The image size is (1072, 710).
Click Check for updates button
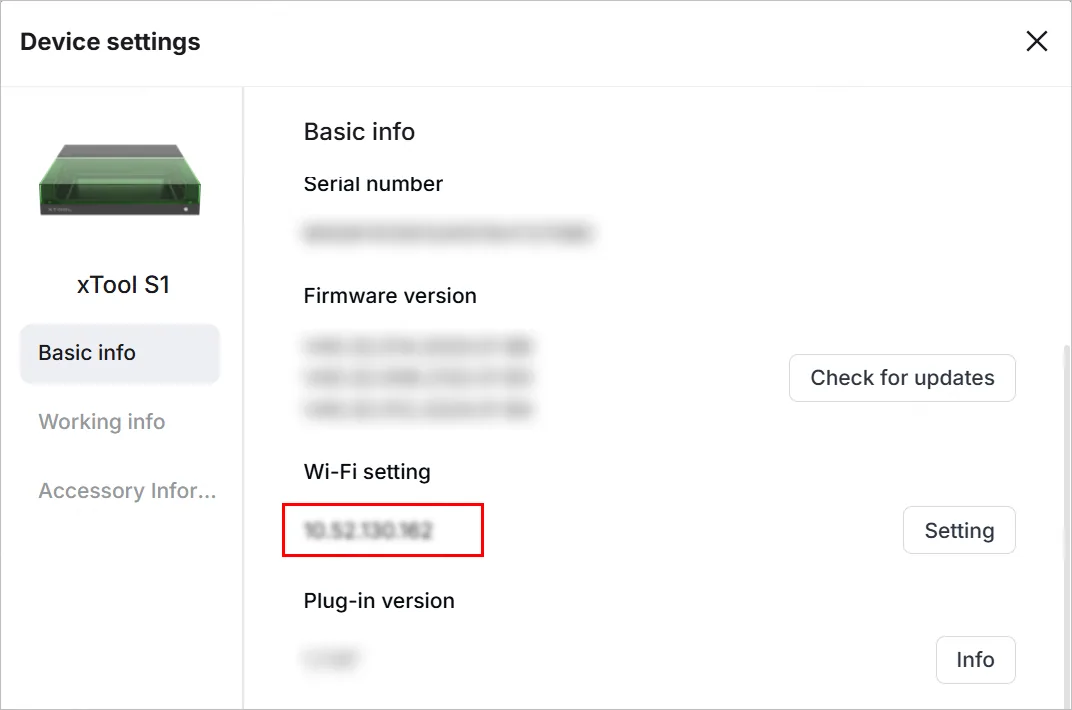click(902, 378)
